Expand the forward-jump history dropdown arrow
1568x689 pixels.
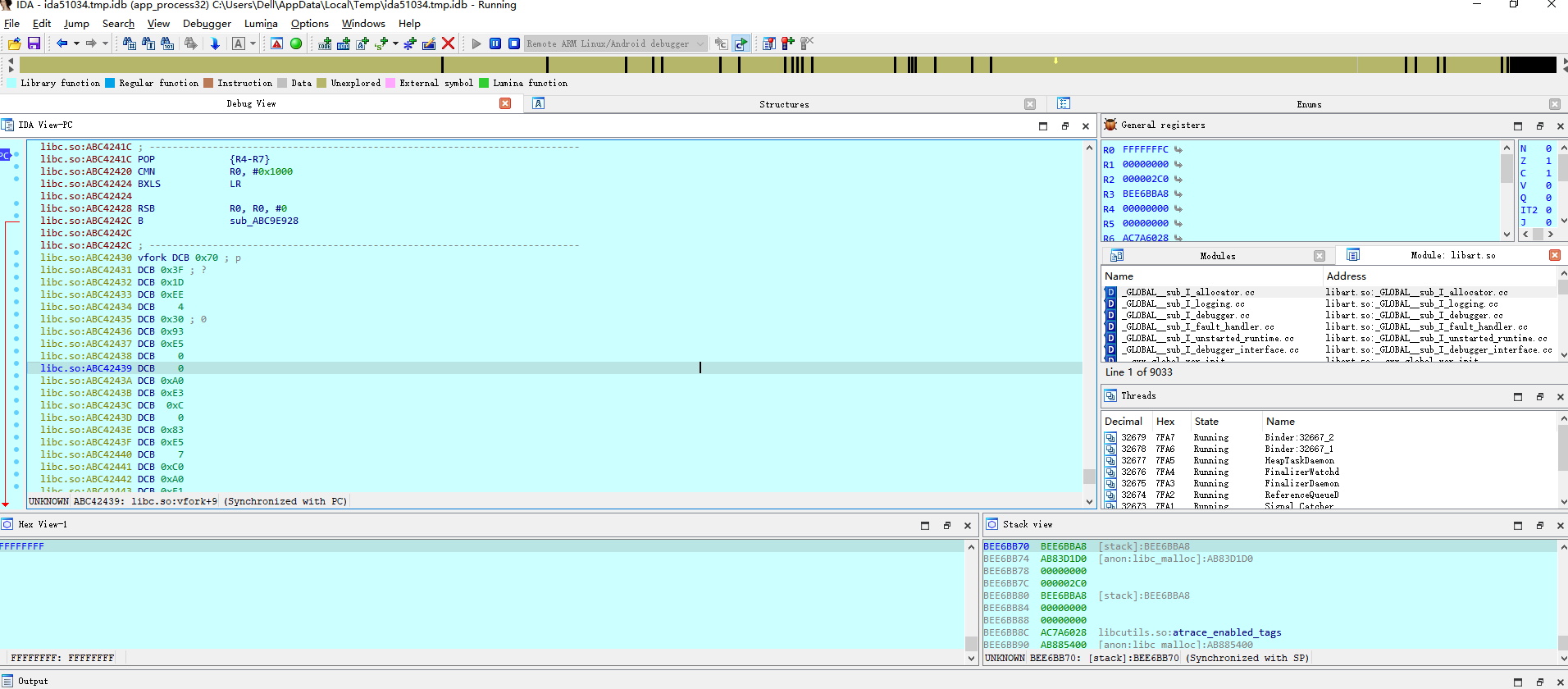point(105,43)
